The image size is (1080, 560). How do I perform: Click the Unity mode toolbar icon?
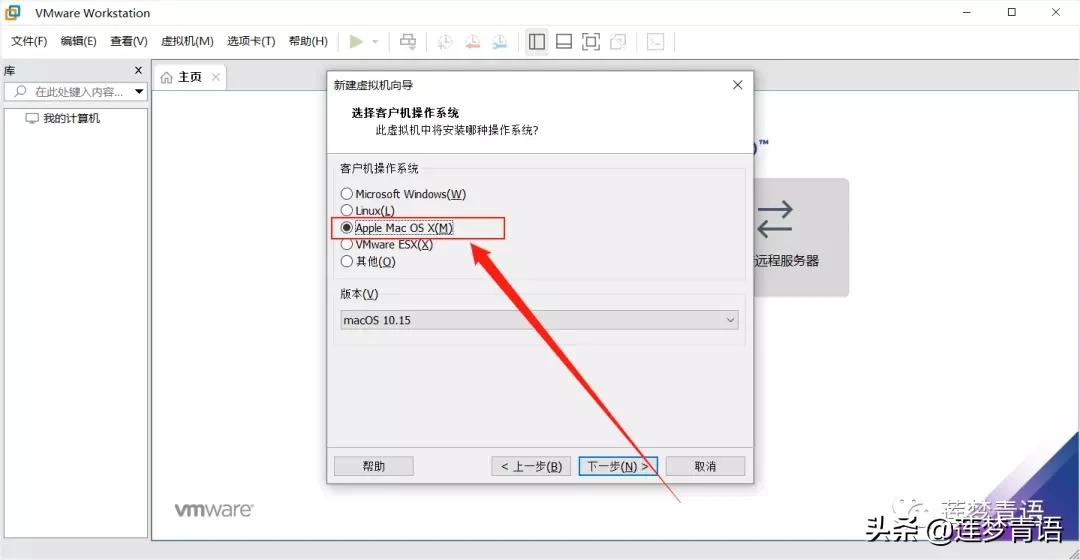point(619,42)
